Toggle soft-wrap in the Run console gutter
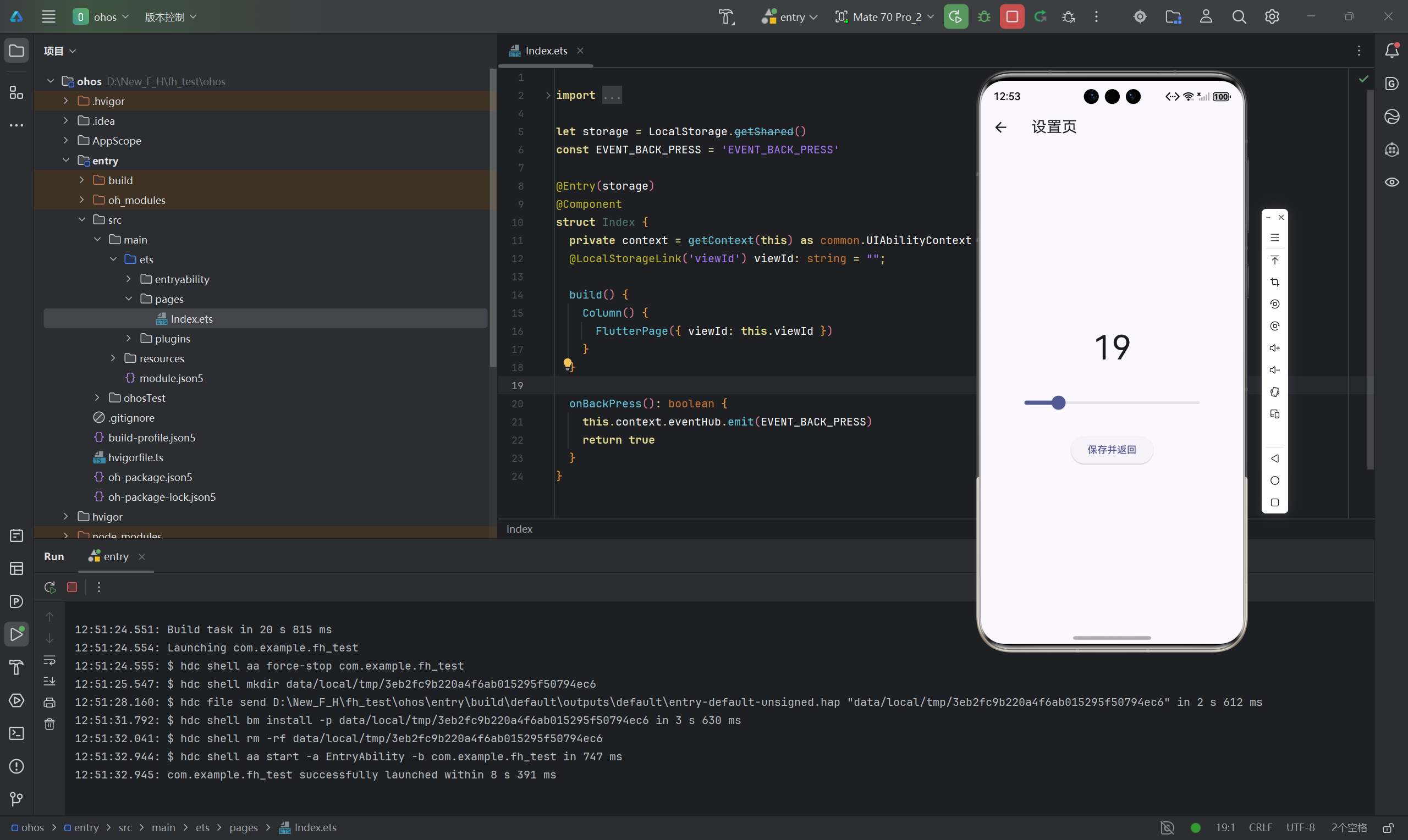The height and width of the screenshot is (840, 1408). pyautogui.click(x=50, y=660)
